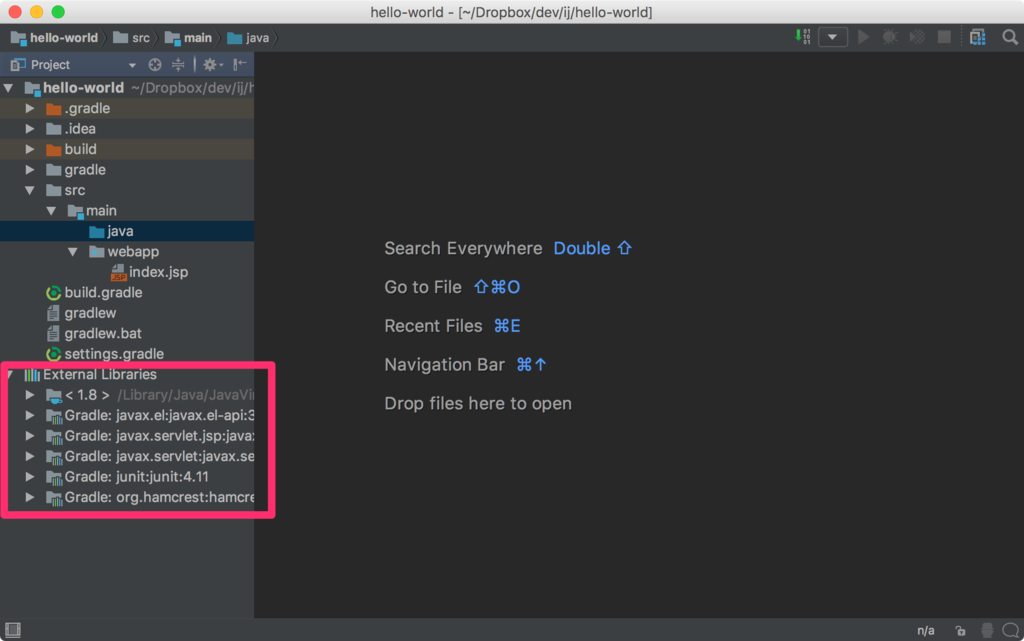
Task: Select the External Libraries node
Action: click(127, 375)
